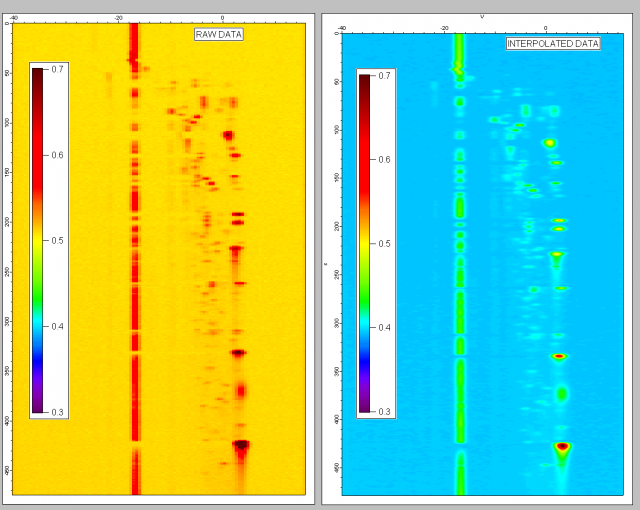Click the RAW DATA label
Image resolution: width=640 pixels, height=510 pixels.
[219, 34]
